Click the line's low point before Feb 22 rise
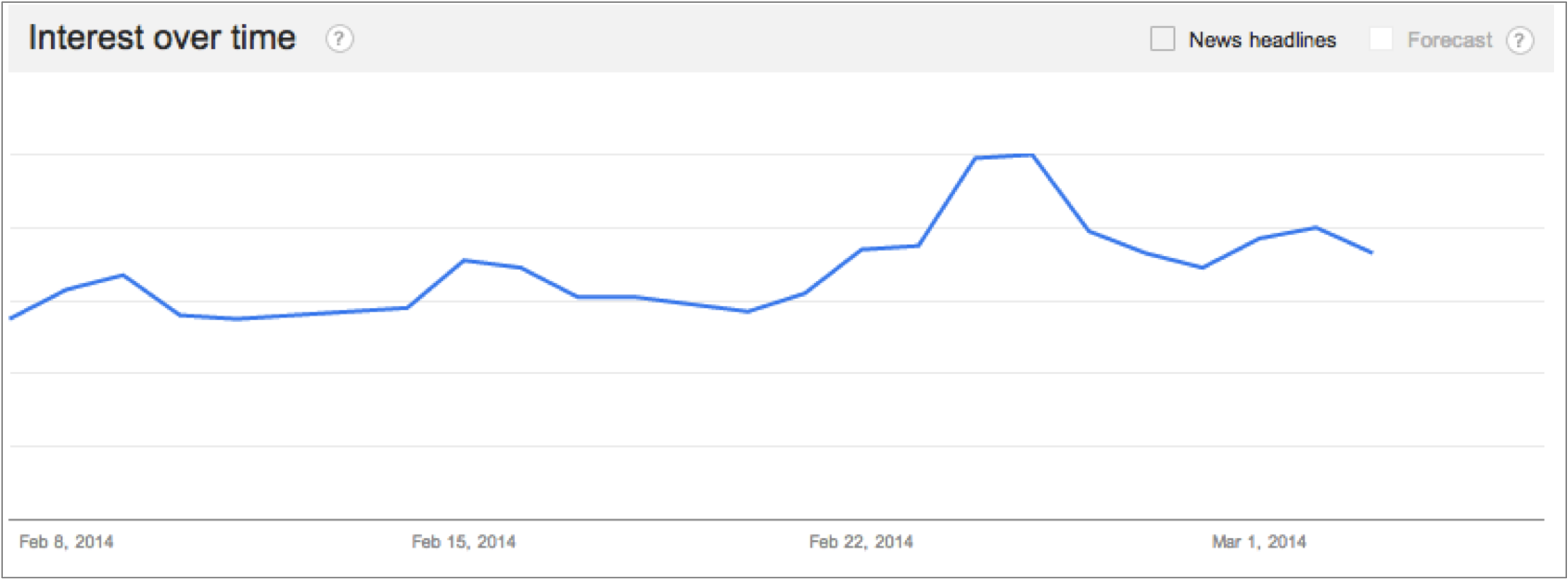The width and height of the screenshot is (1568, 579). click(x=747, y=312)
